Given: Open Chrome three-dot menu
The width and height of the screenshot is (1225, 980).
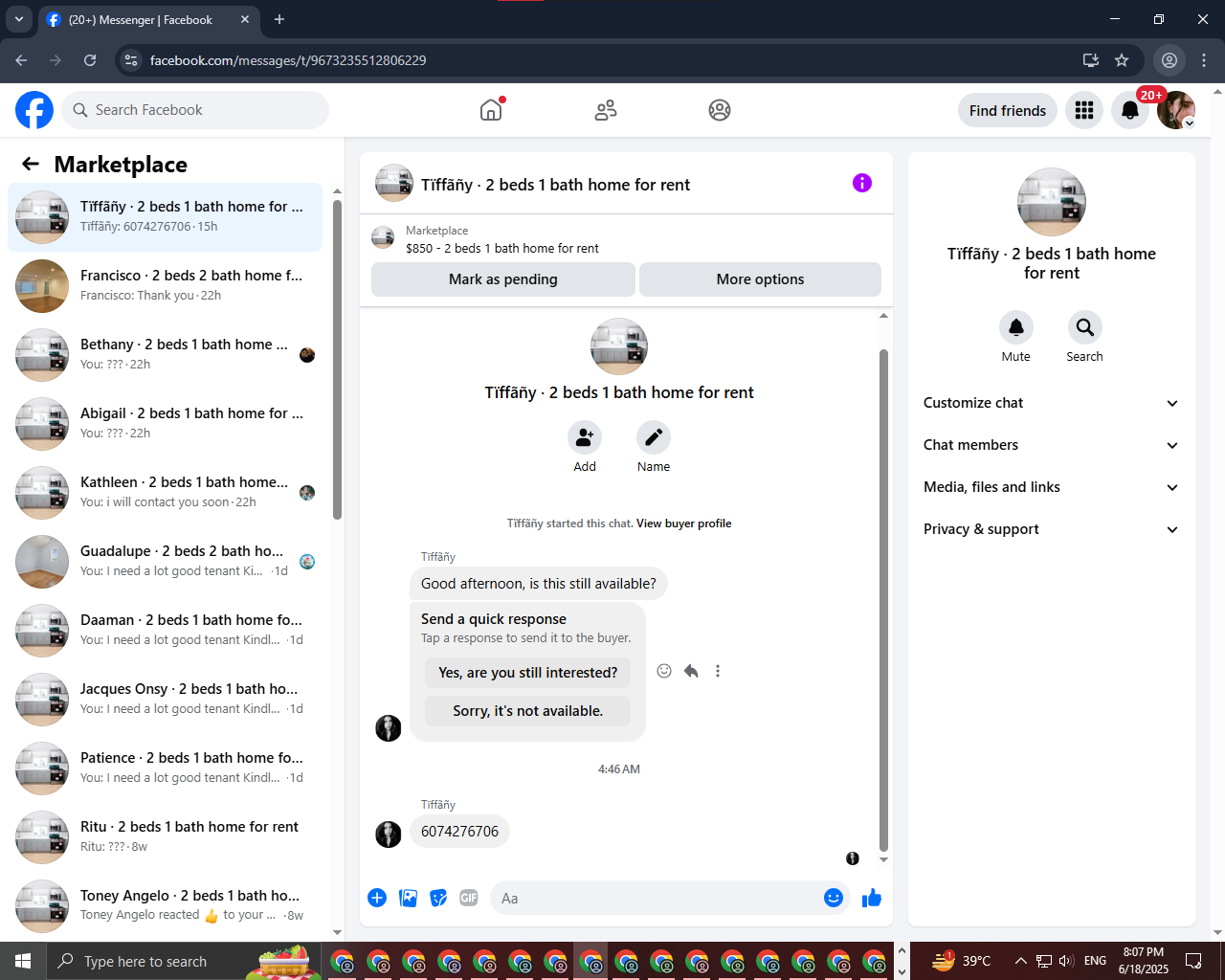Looking at the screenshot, I should pyautogui.click(x=1204, y=60).
